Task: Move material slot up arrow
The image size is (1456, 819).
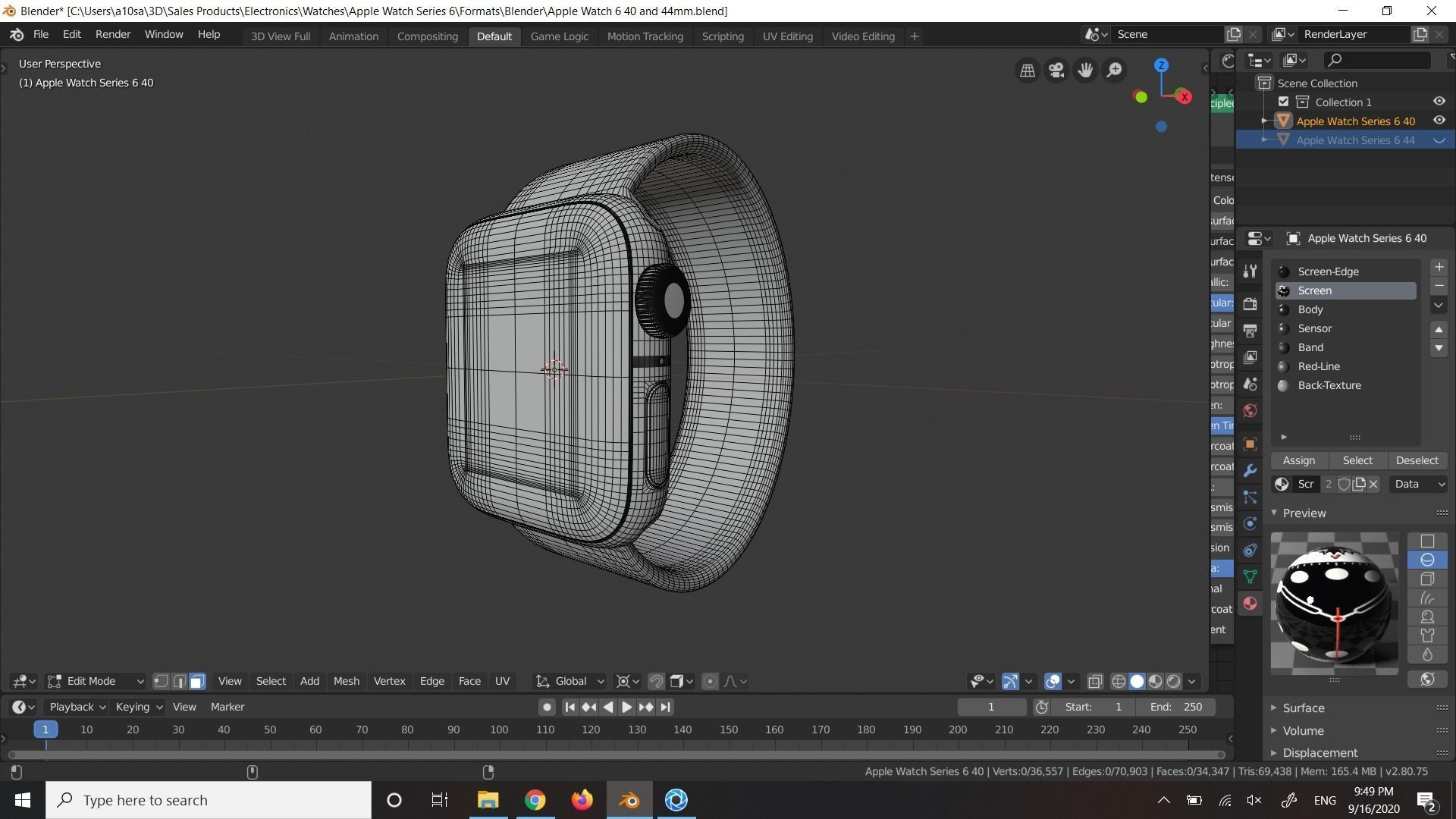Action: point(1439,329)
